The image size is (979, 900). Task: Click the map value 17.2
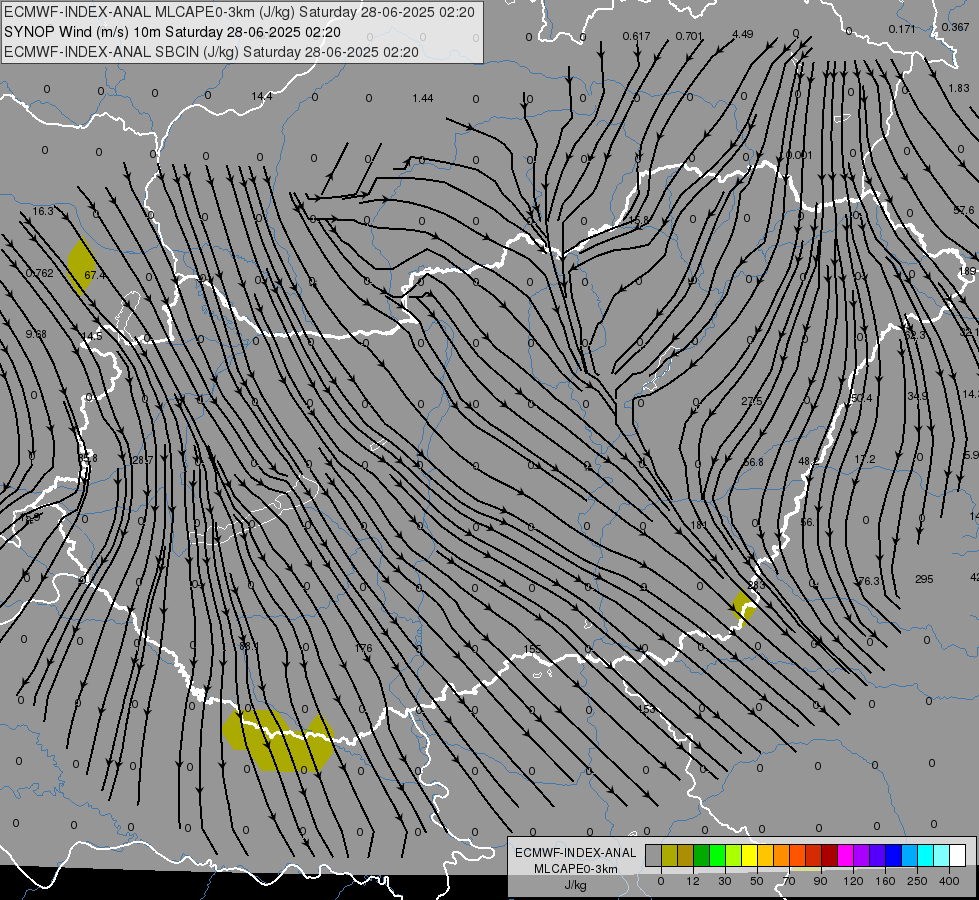point(865,459)
